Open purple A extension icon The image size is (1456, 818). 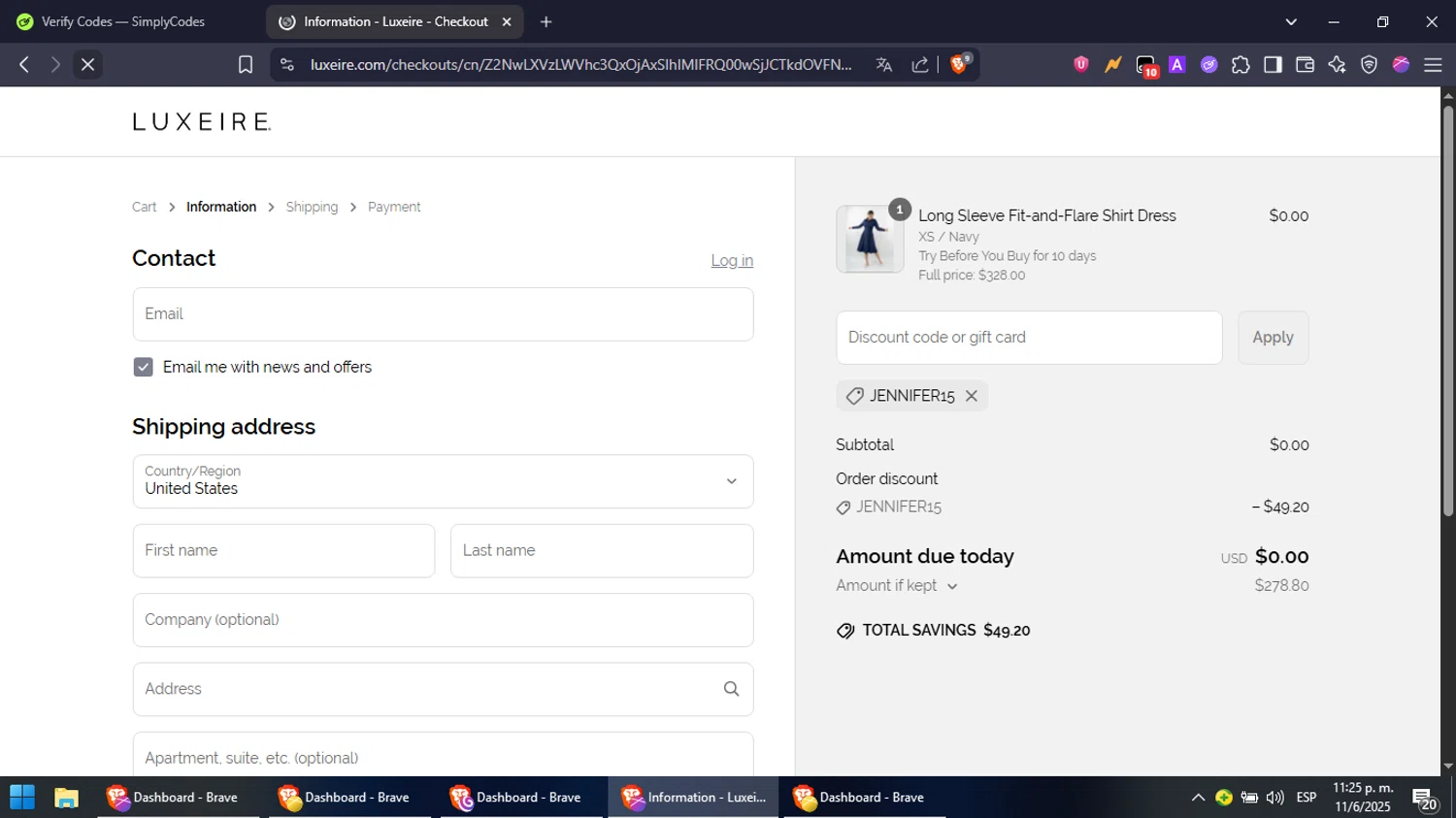tap(1177, 65)
